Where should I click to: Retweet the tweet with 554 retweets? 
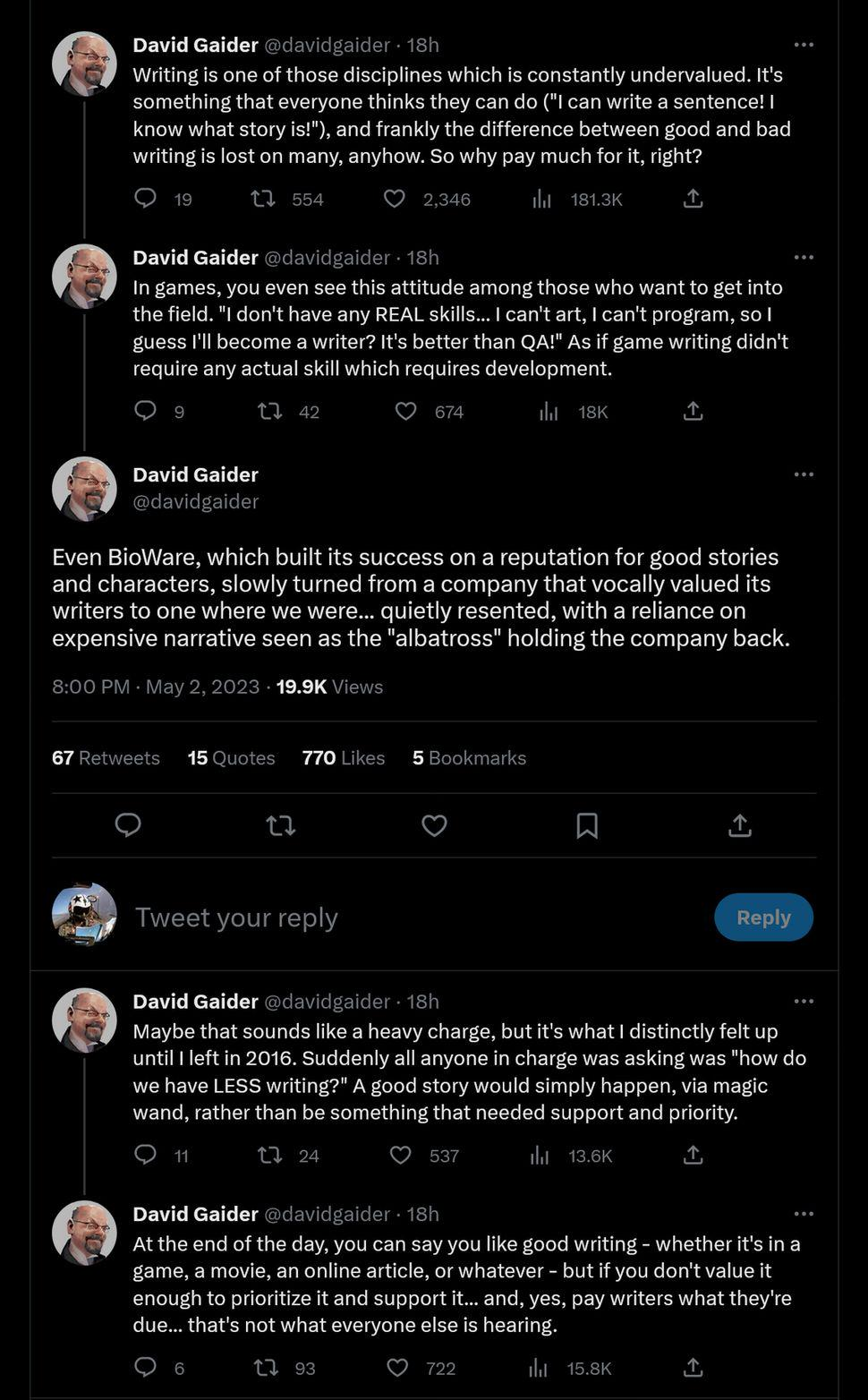click(x=262, y=199)
